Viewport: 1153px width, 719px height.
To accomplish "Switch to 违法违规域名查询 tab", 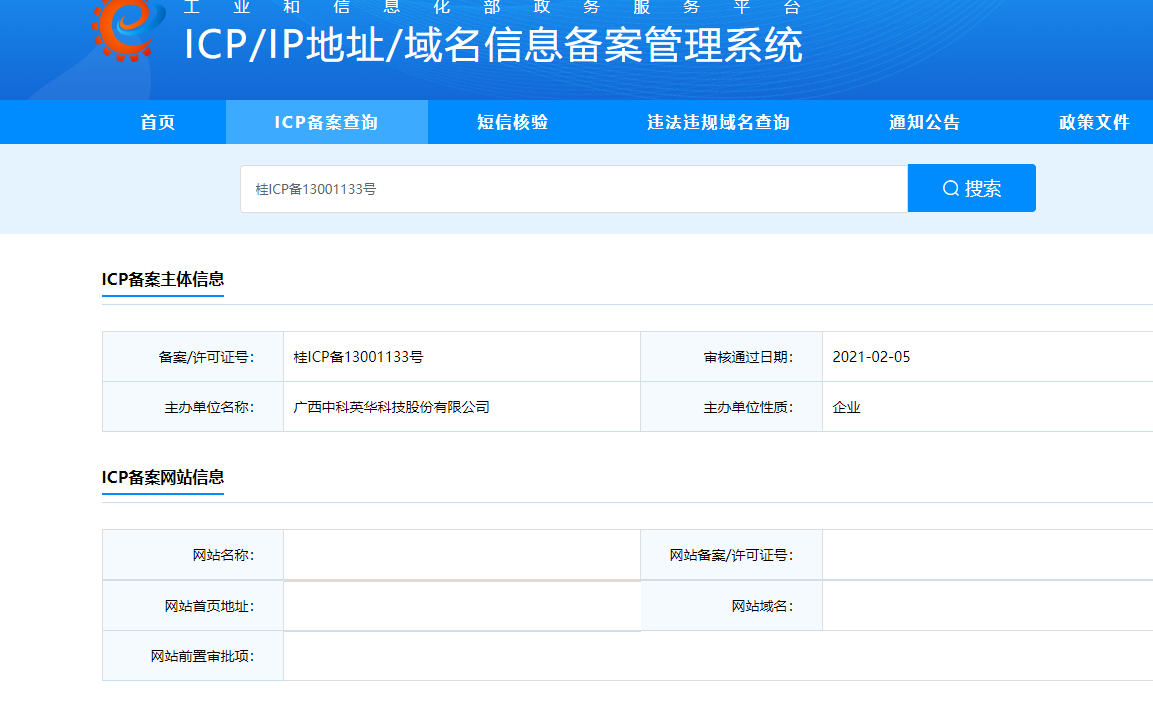I will pos(718,122).
